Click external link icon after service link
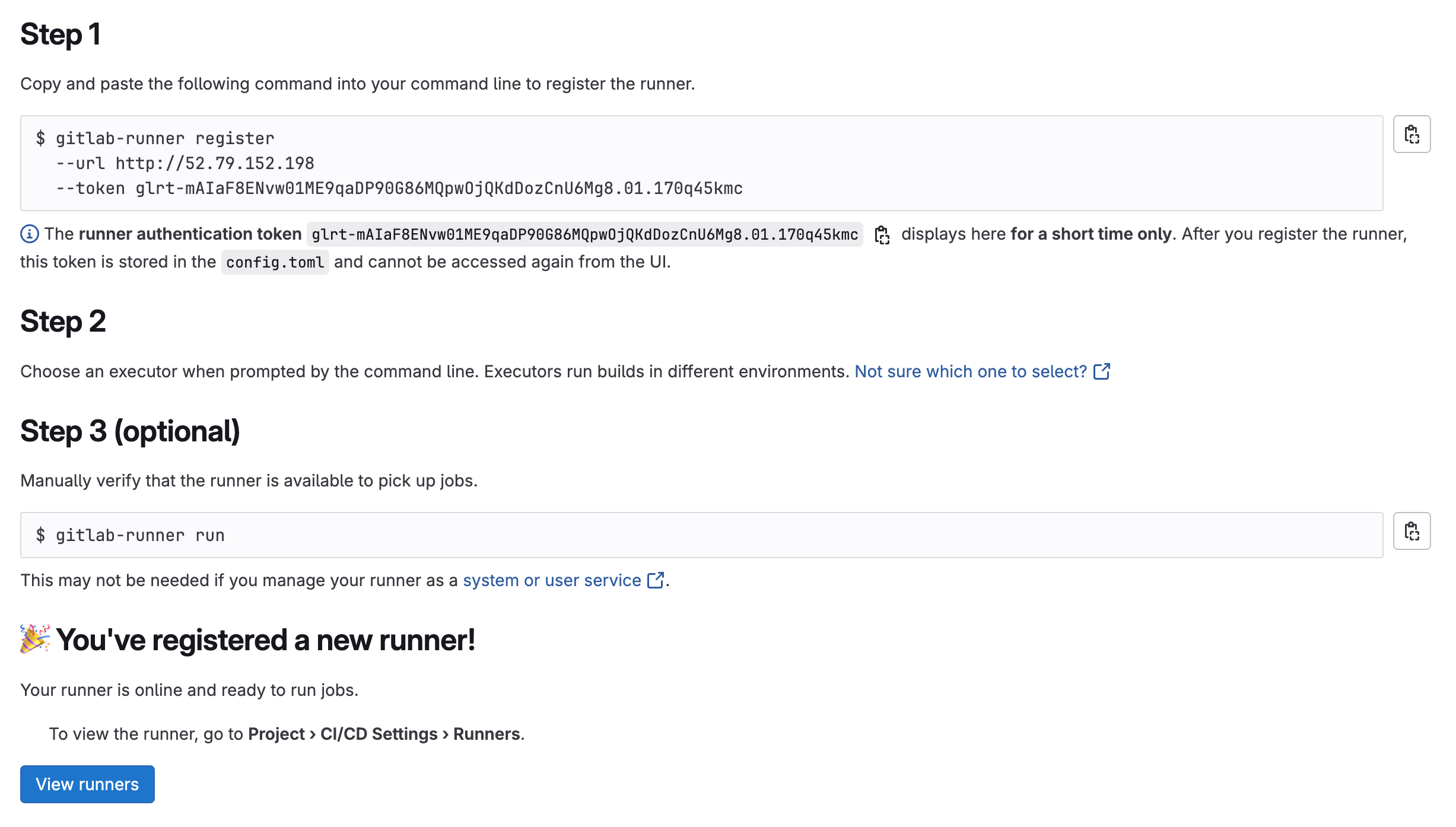Viewport: 1456px width, 827px height. pyautogui.click(x=656, y=580)
